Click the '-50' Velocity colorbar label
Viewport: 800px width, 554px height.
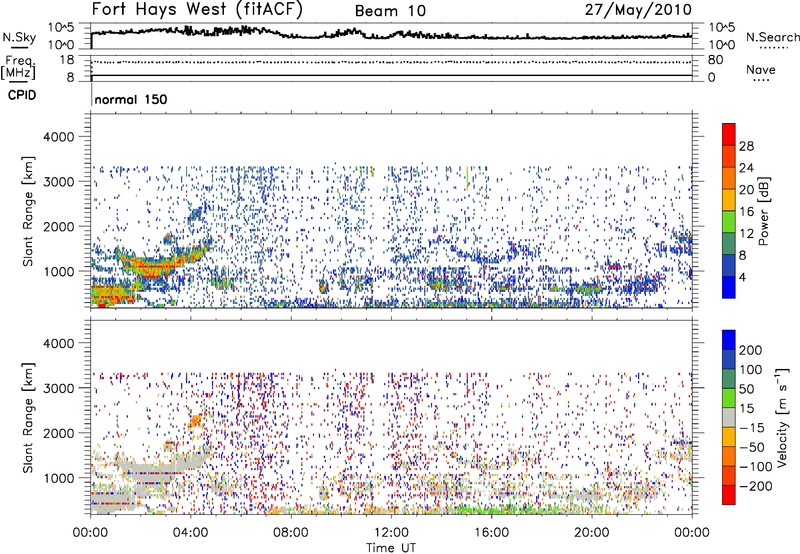pyautogui.click(x=753, y=448)
